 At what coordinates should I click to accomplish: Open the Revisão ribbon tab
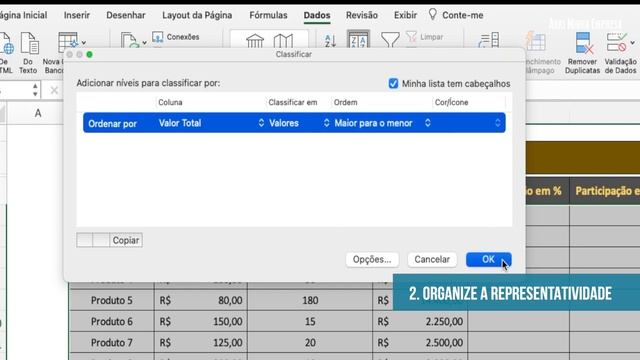362,15
